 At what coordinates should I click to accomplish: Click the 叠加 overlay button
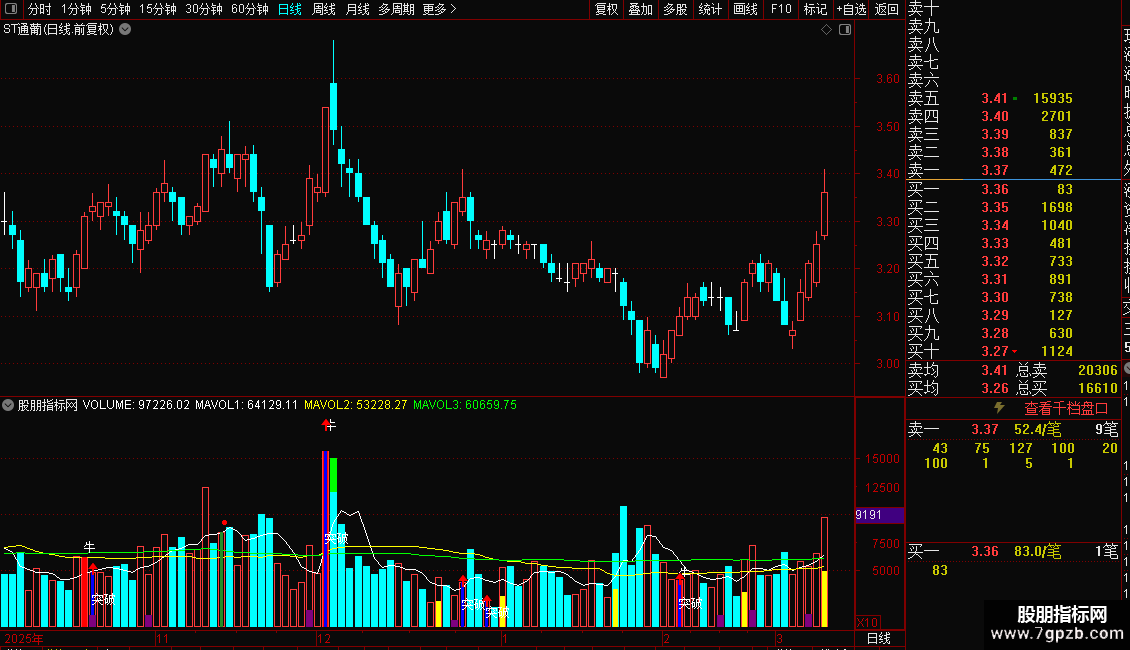pos(641,9)
